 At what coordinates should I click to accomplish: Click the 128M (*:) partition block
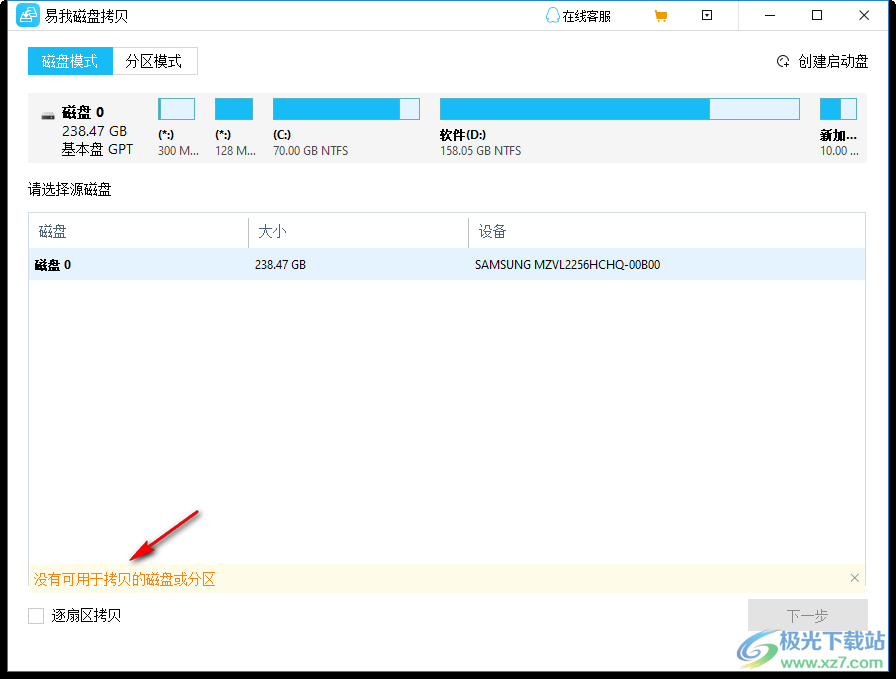click(233, 108)
